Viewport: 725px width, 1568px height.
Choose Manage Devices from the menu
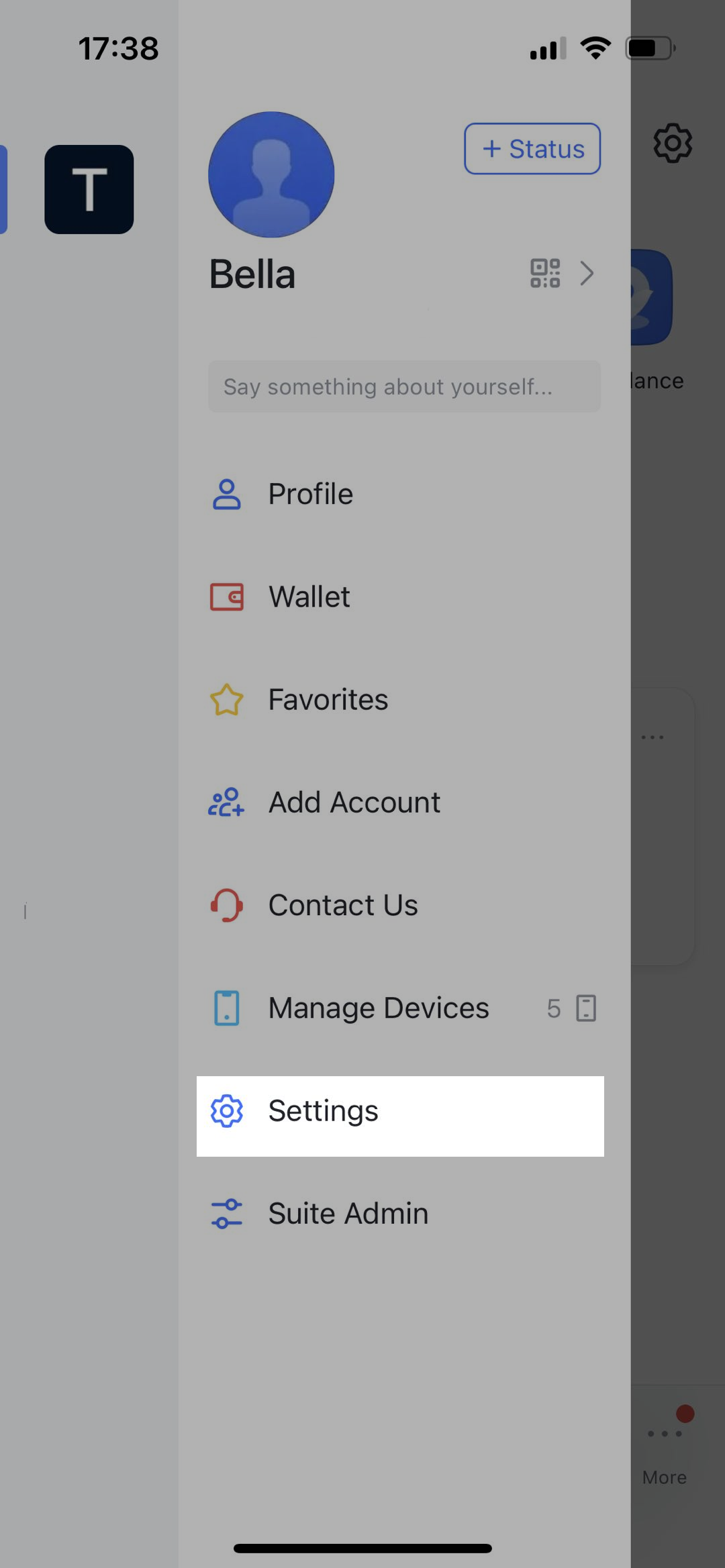tap(379, 1008)
